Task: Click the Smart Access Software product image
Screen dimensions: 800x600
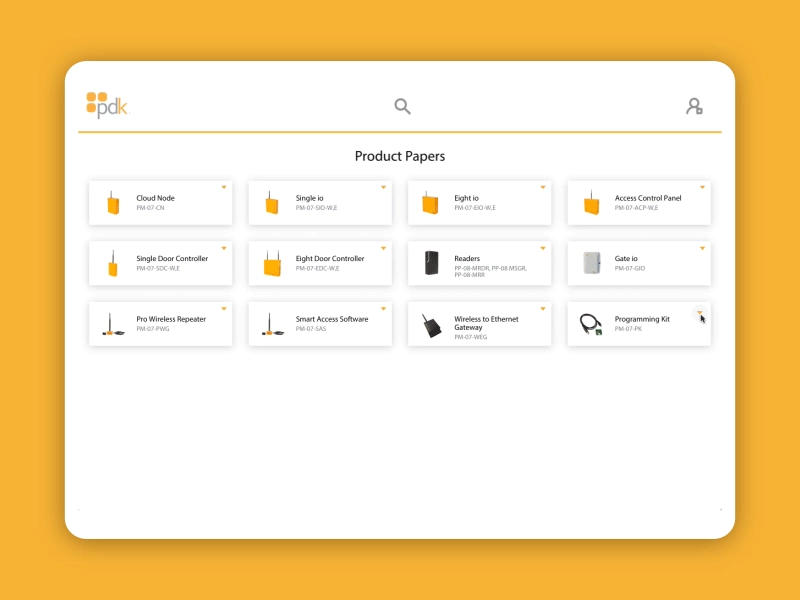Action: 272,324
